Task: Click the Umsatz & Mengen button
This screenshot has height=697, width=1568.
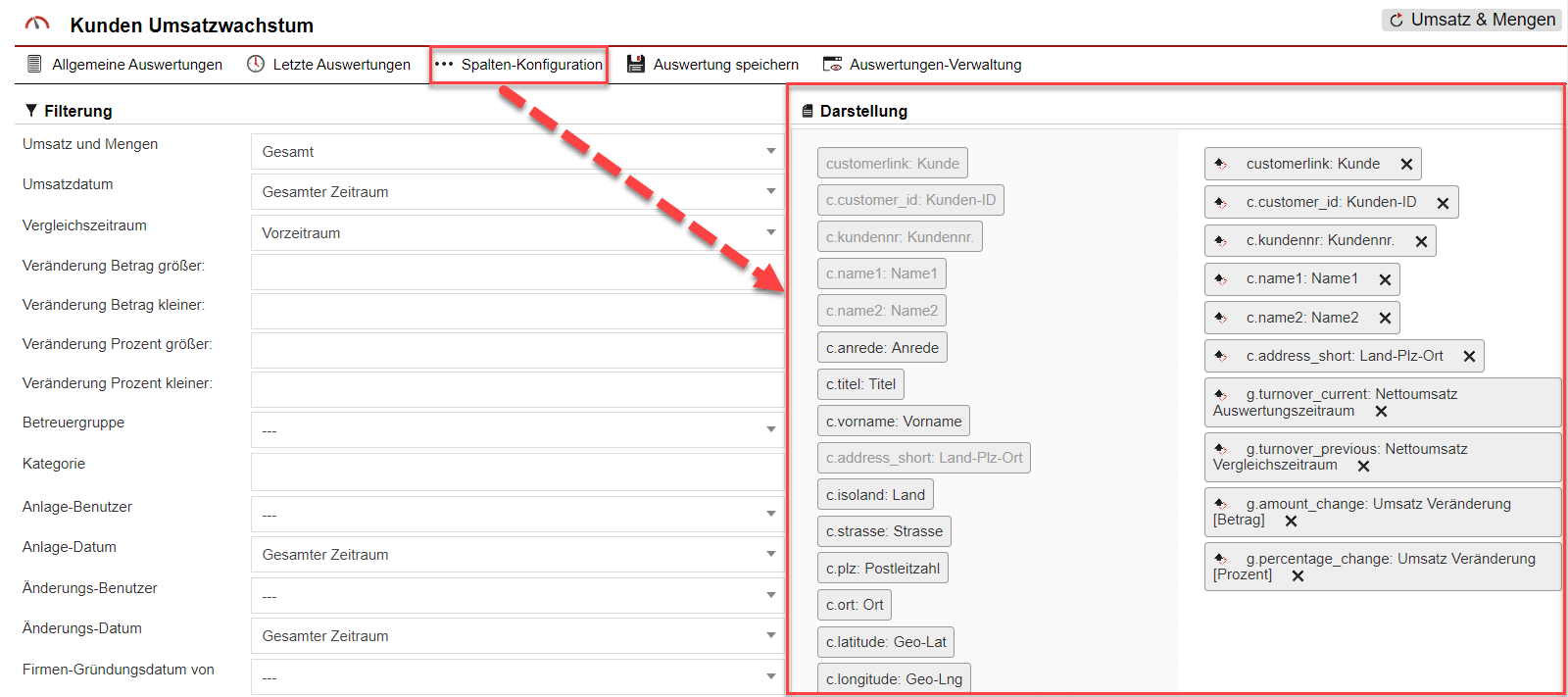Action: pos(1471,20)
